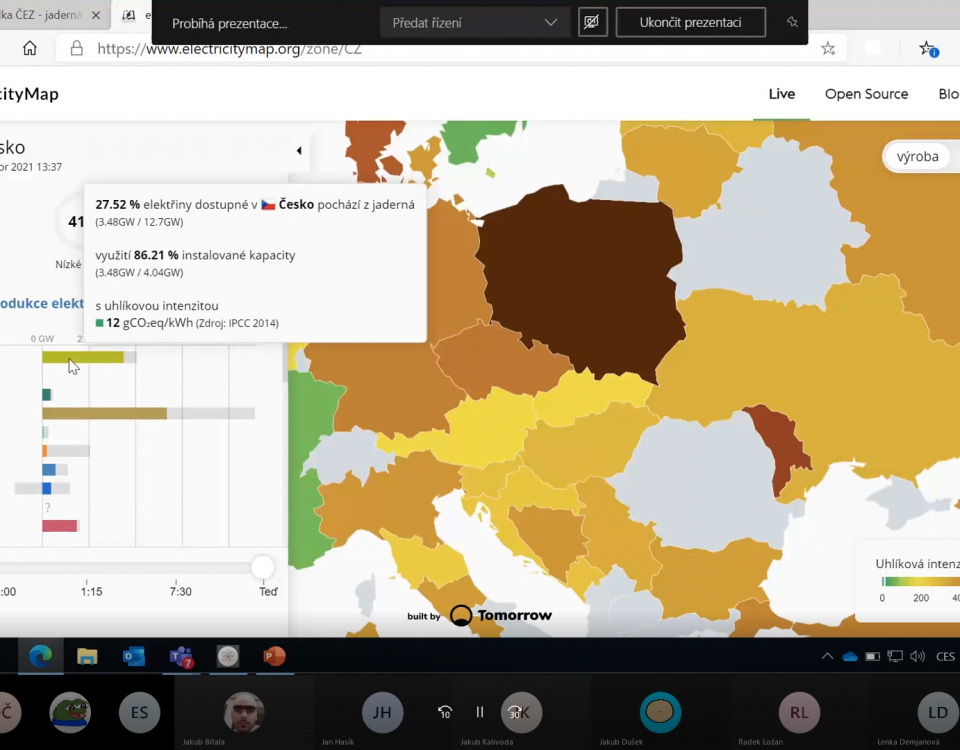Click the 1:15 timeline label

(x=91, y=591)
